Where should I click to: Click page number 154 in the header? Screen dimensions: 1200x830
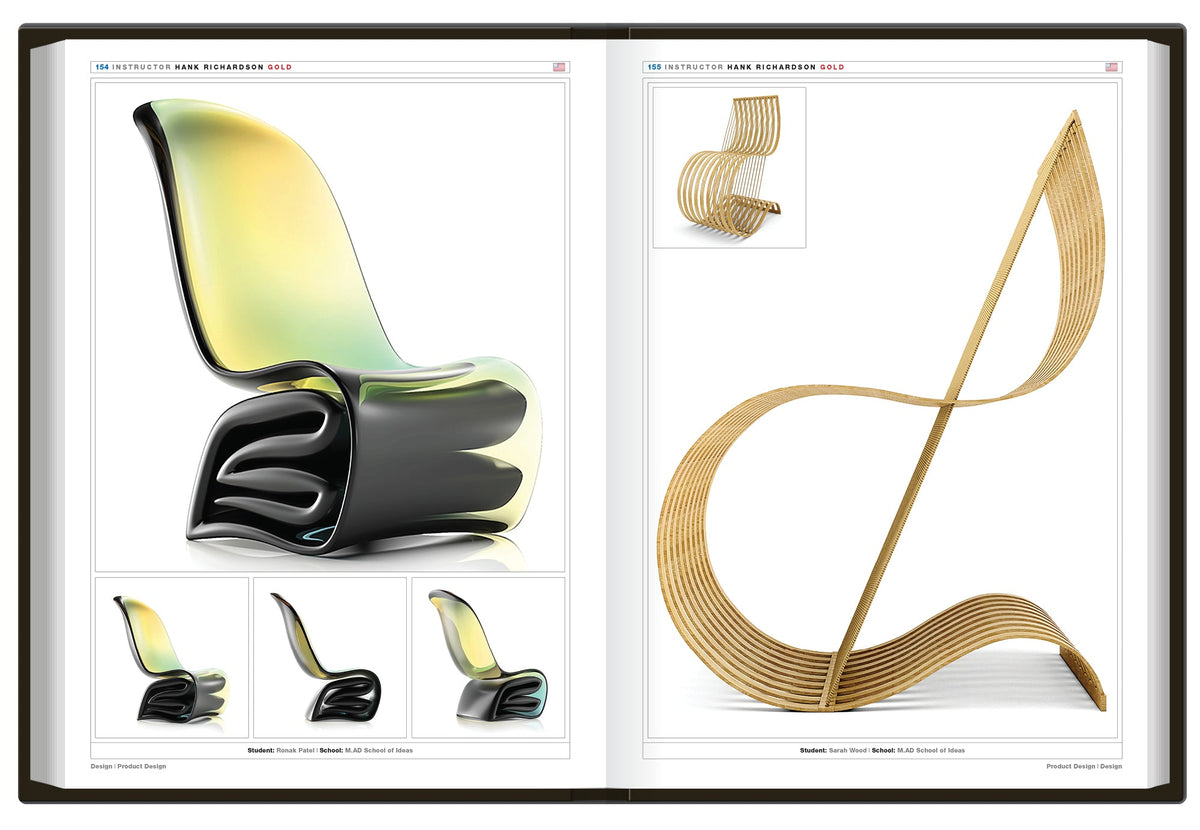point(102,67)
